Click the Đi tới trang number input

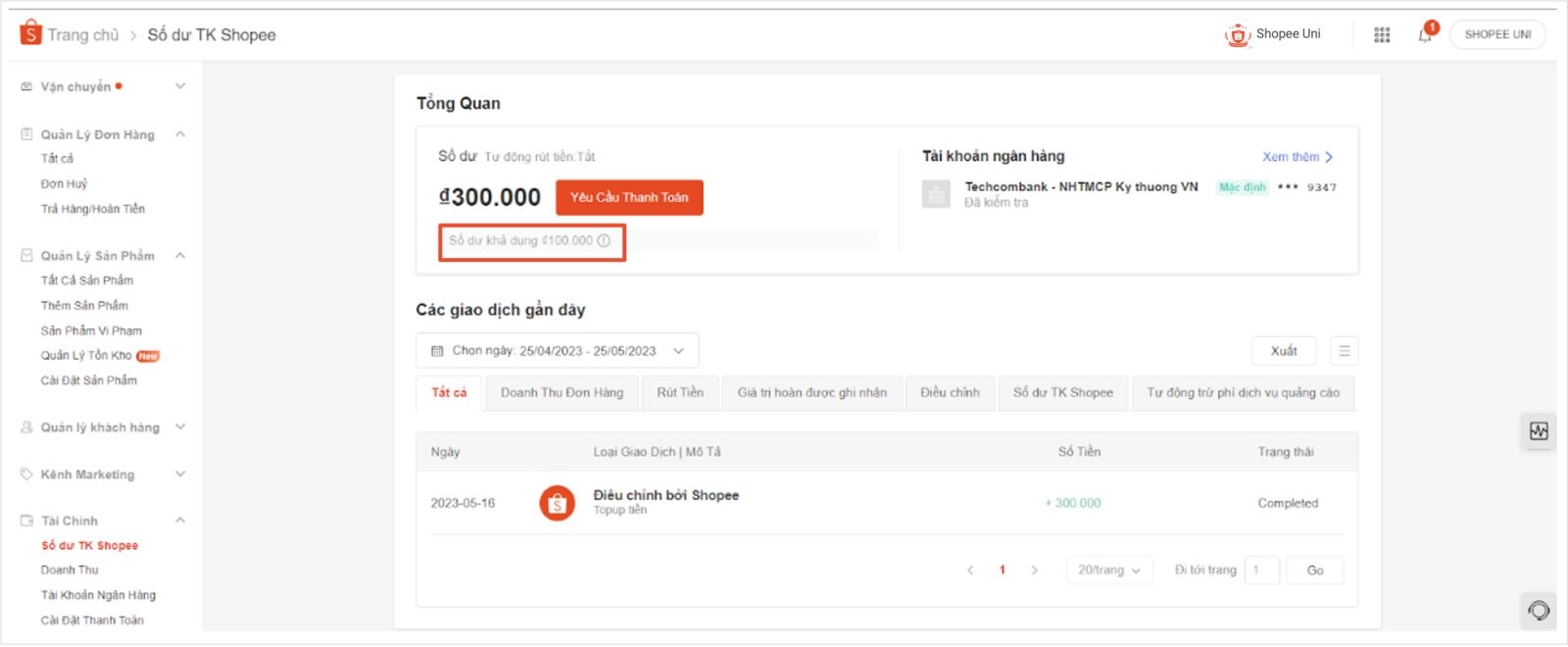1262,571
